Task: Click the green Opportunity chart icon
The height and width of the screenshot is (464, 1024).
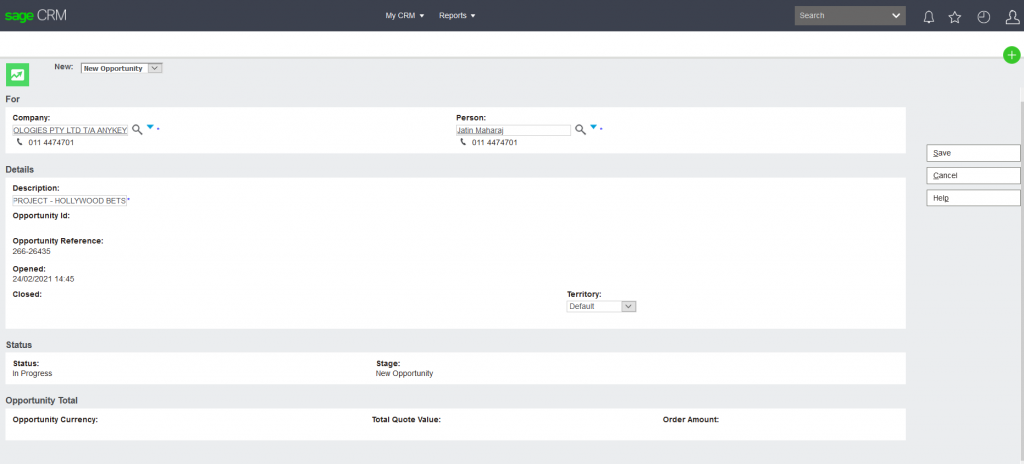Action: click(18, 74)
